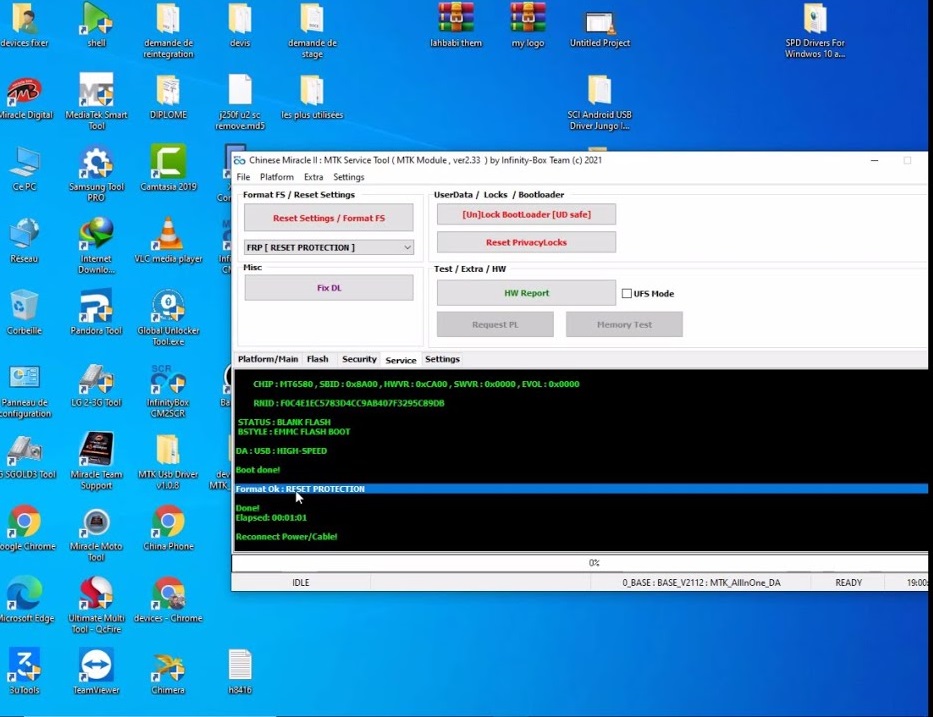
Task: Open the InfinityBox CM2SCR icon
Action: (168, 379)
